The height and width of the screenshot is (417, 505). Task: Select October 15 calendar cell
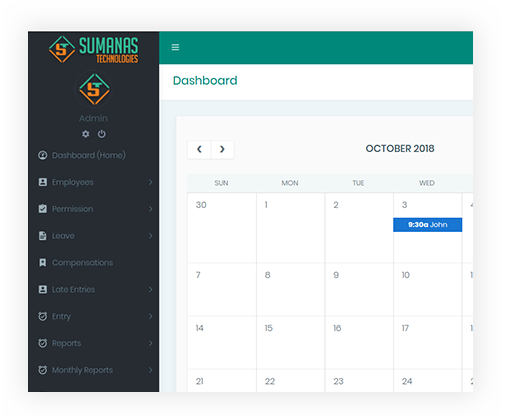pos(290,343)
